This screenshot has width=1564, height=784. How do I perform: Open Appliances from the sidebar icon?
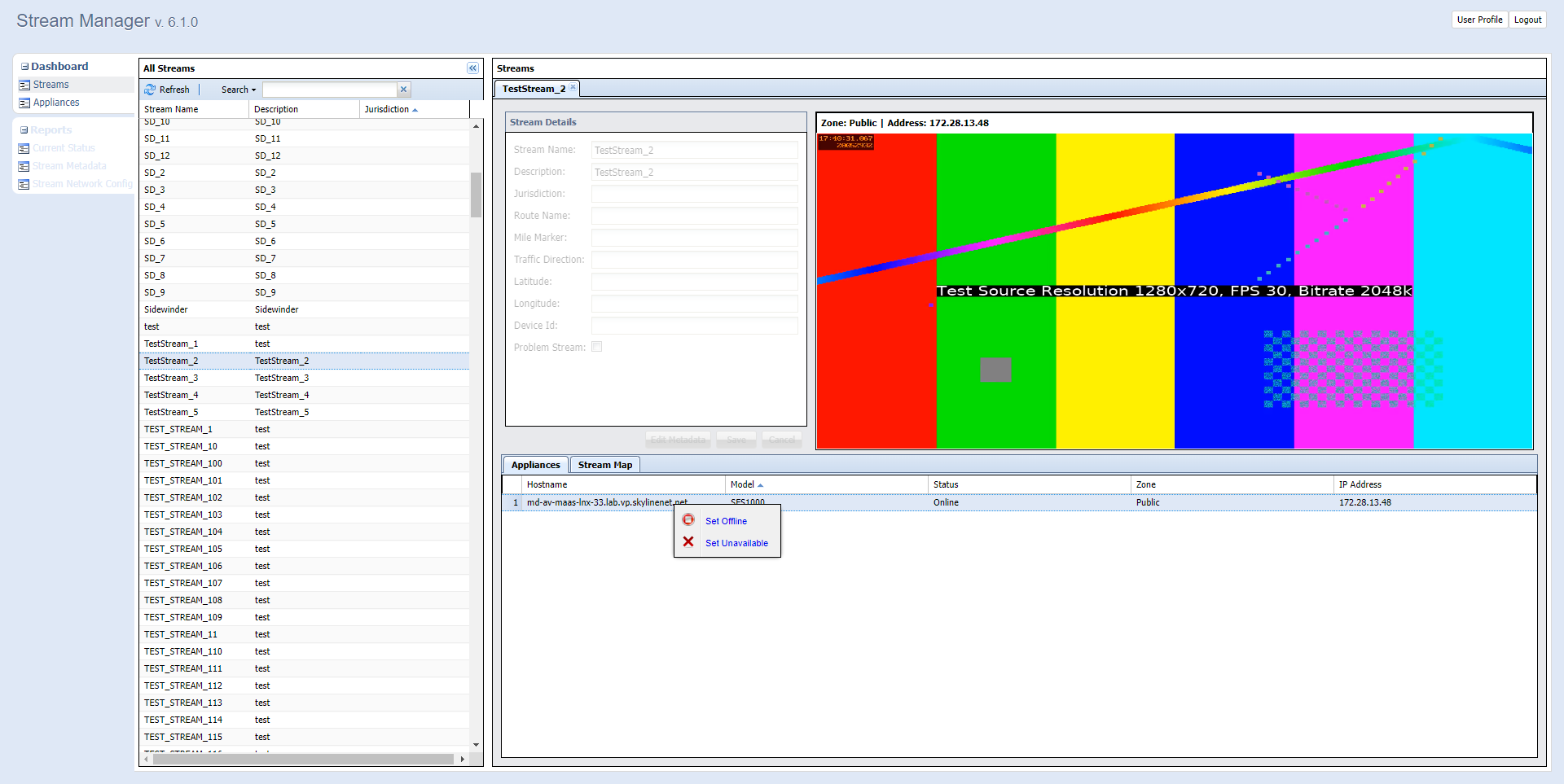[24, 103]
